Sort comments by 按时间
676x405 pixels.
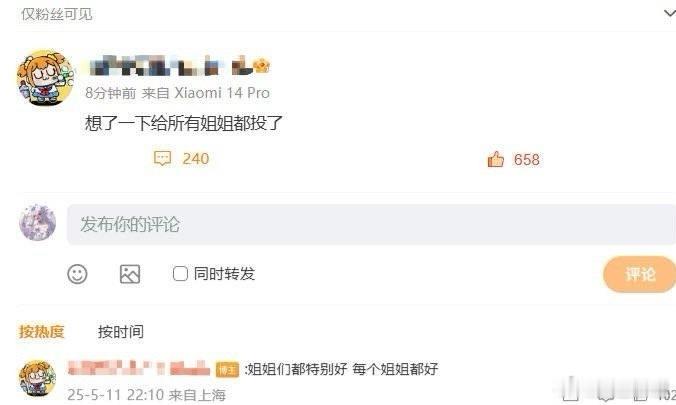pyautogui.click(x=121, y=332)
